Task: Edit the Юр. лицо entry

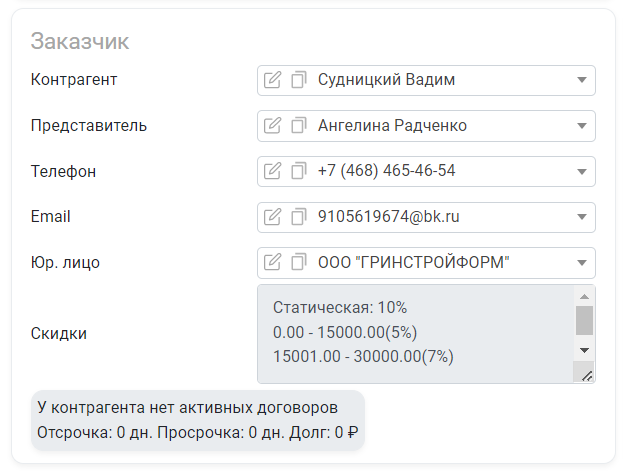Action: [272, 263]
